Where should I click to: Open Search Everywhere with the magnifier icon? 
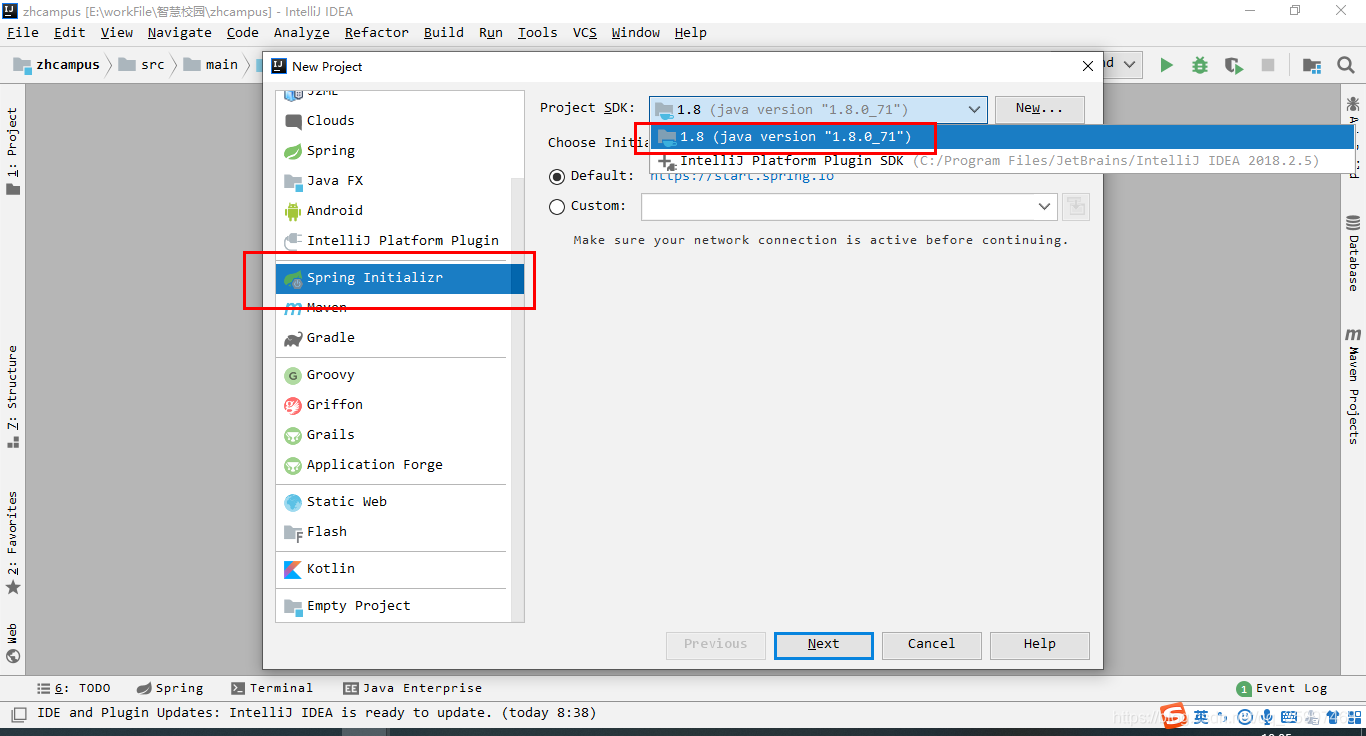click(1345, 64)
